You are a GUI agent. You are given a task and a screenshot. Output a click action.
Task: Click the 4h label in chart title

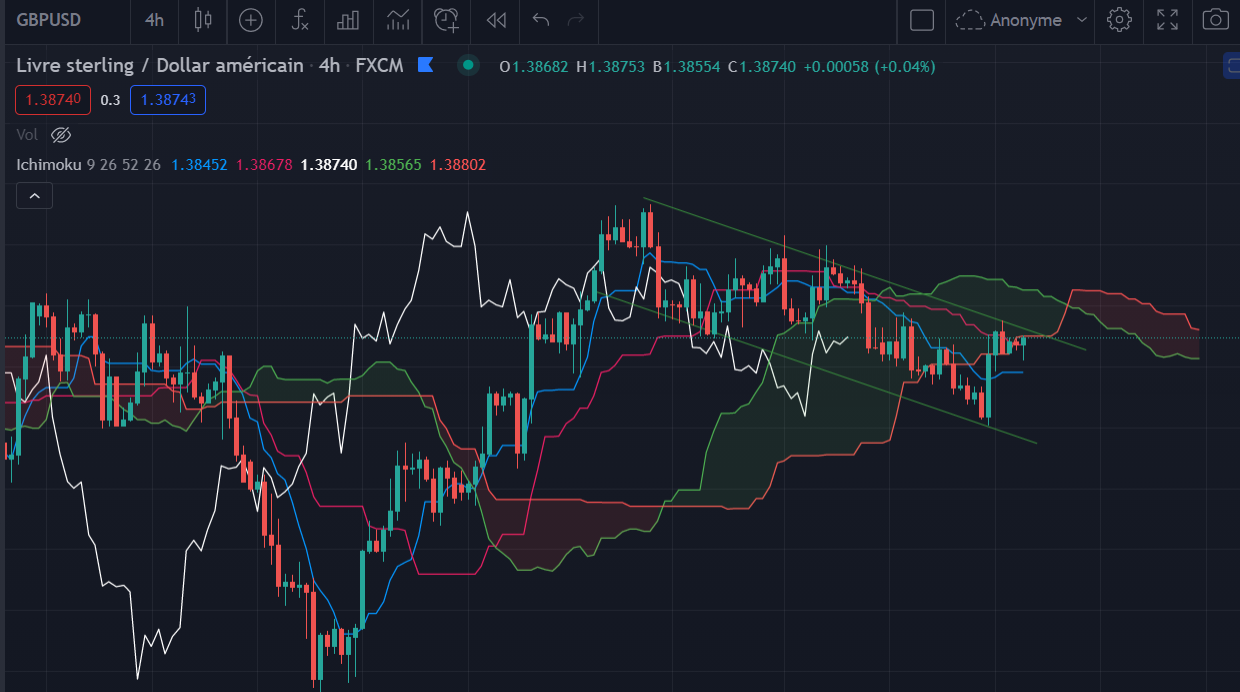click(329, 66)
